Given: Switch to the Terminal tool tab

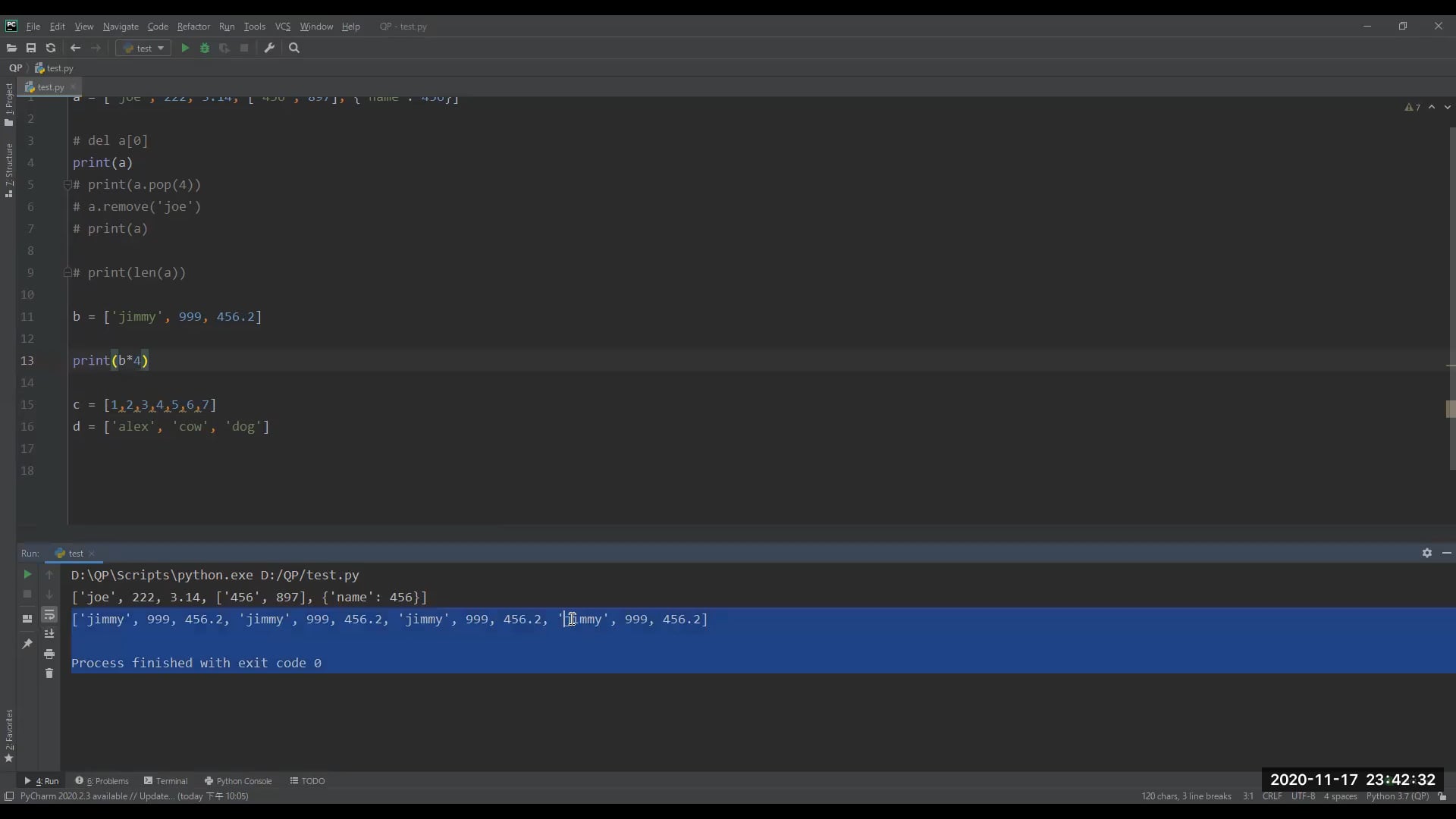Looking at the screenshot, I should coord(166,780).
